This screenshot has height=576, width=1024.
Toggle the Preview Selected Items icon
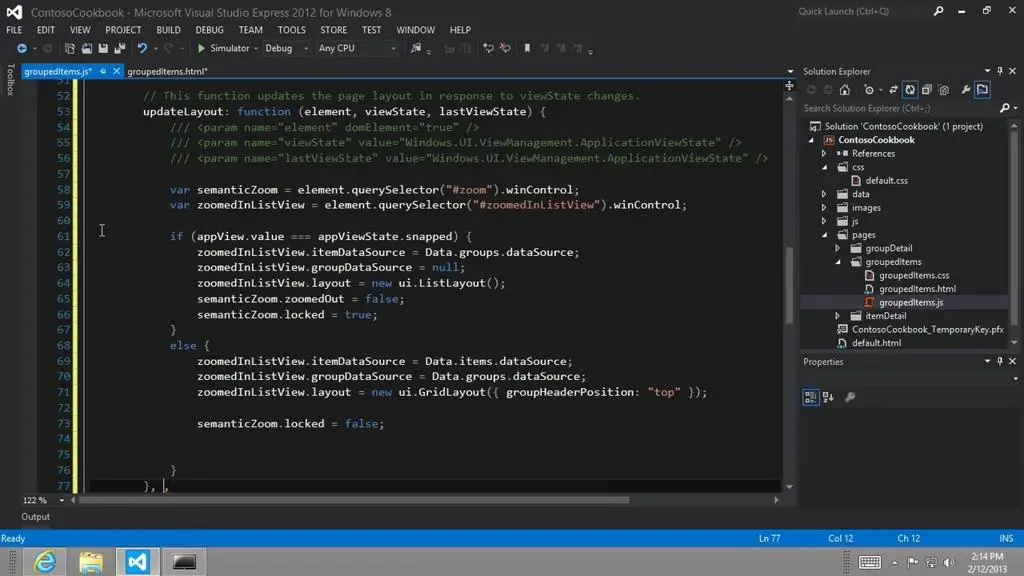click(982, 90)
